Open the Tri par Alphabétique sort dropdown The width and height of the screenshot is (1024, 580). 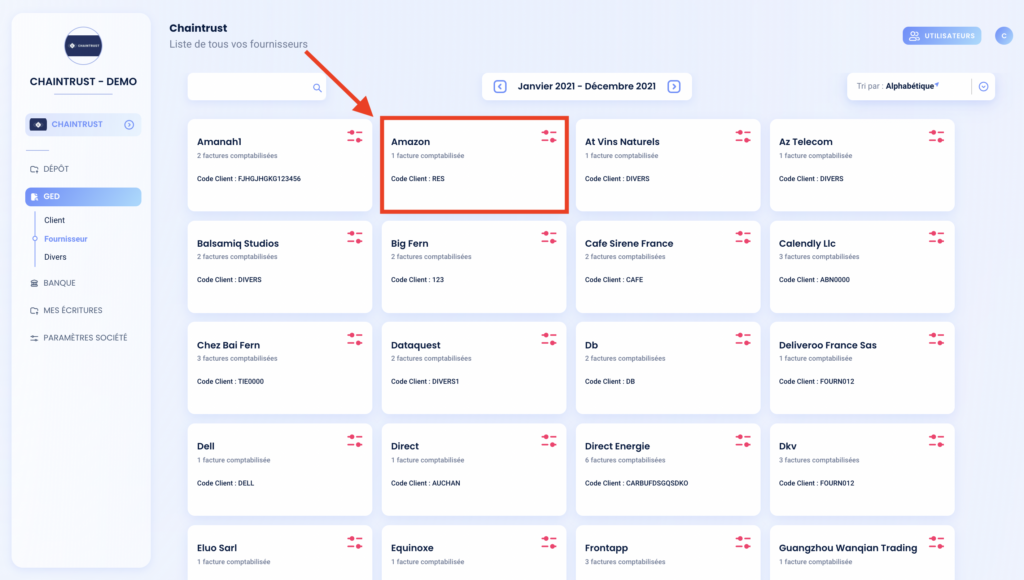point(921,86)
